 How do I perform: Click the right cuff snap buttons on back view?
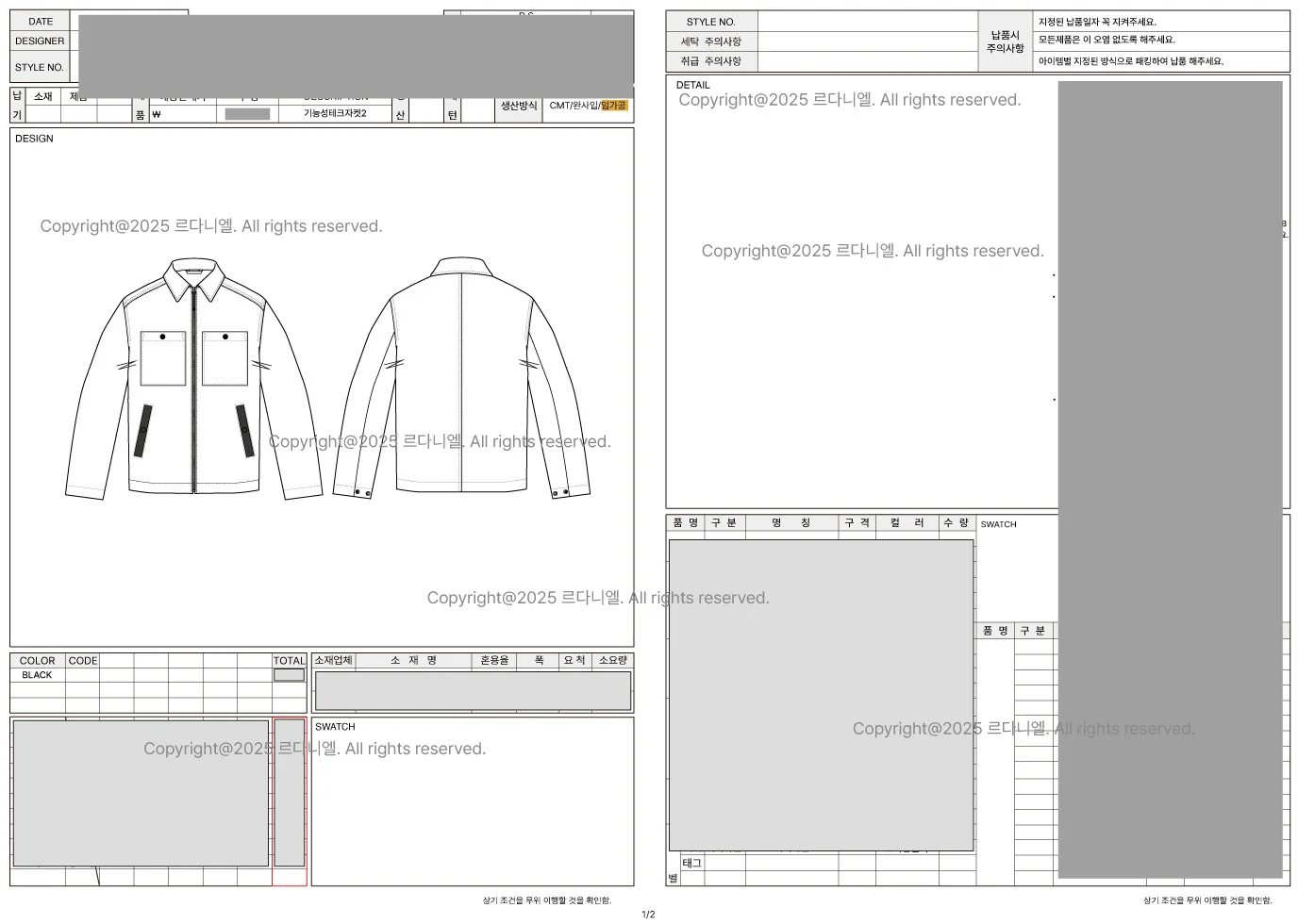click(560, 492)
